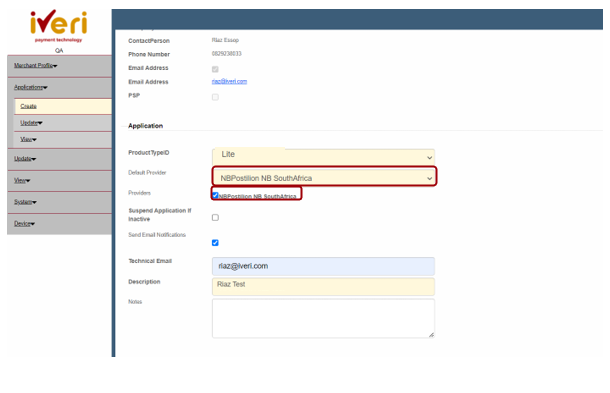
Task: Uncheck the NBPostilion NB SouthAfrica provider checkbox
Action: tap(215, 195)
